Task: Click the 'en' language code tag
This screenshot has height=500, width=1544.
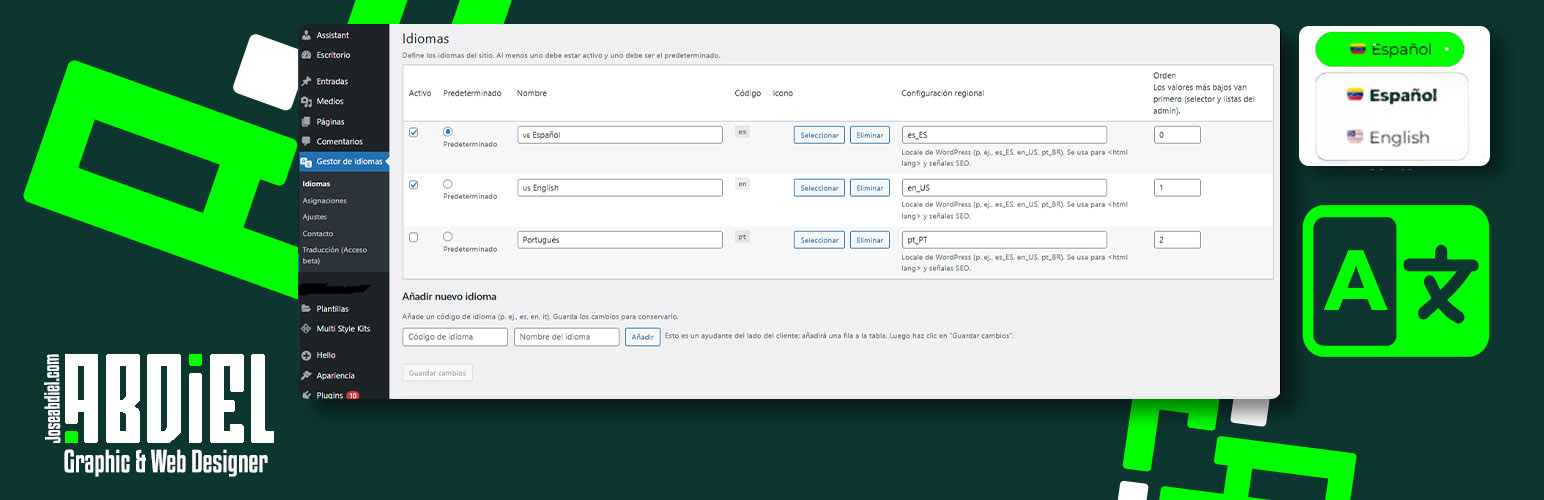Action: coord(742,184)
